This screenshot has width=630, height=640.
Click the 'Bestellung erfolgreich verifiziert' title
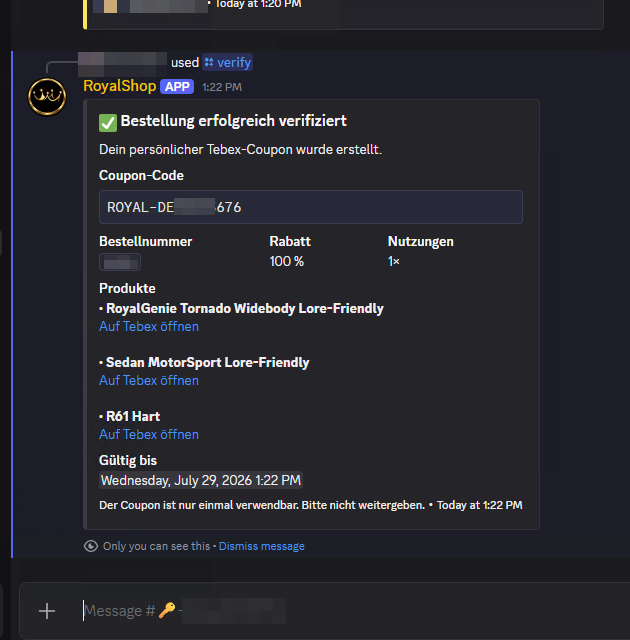coord(233,121)
